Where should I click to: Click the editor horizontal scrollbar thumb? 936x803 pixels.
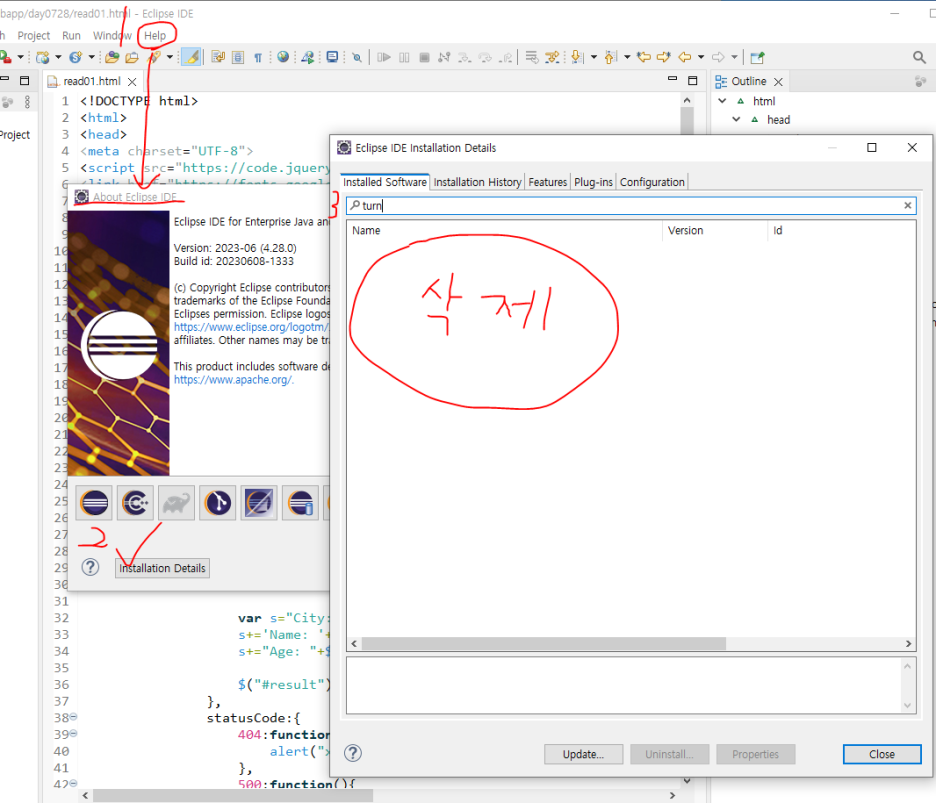coord(233,796)
